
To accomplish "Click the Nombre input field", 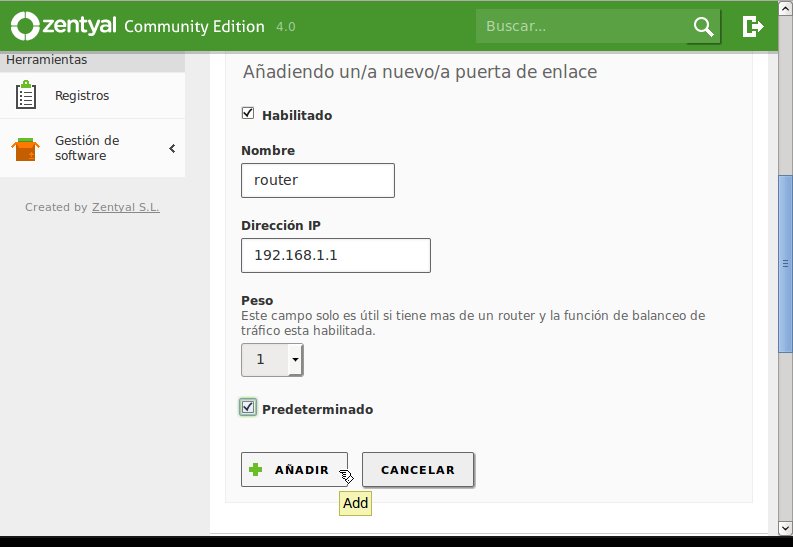I will pyautogui.click(x=318, y=180).
